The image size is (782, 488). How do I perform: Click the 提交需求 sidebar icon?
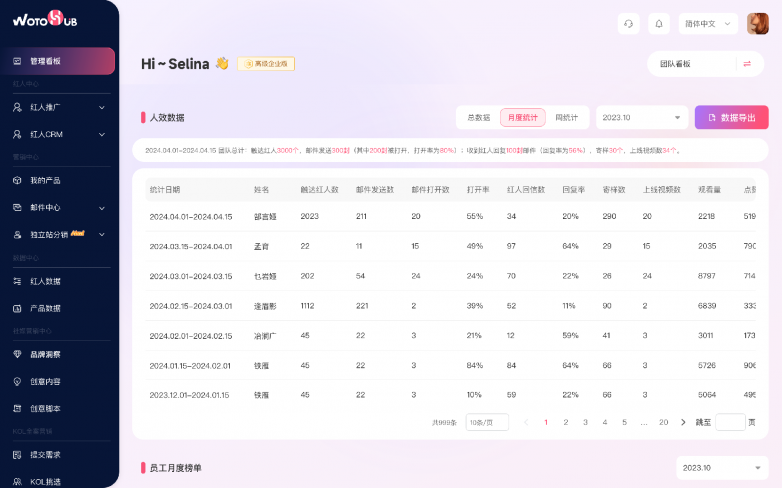click(17, 455)
